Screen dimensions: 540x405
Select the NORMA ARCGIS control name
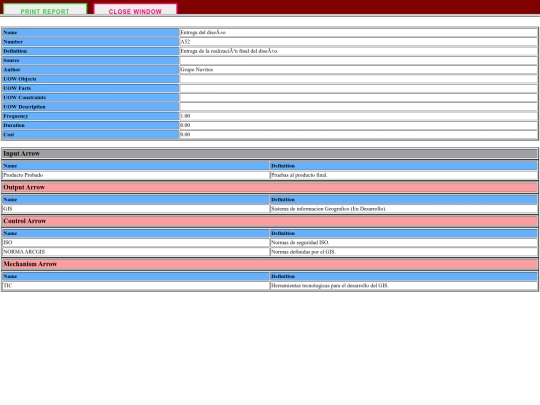tap(24, 252)
